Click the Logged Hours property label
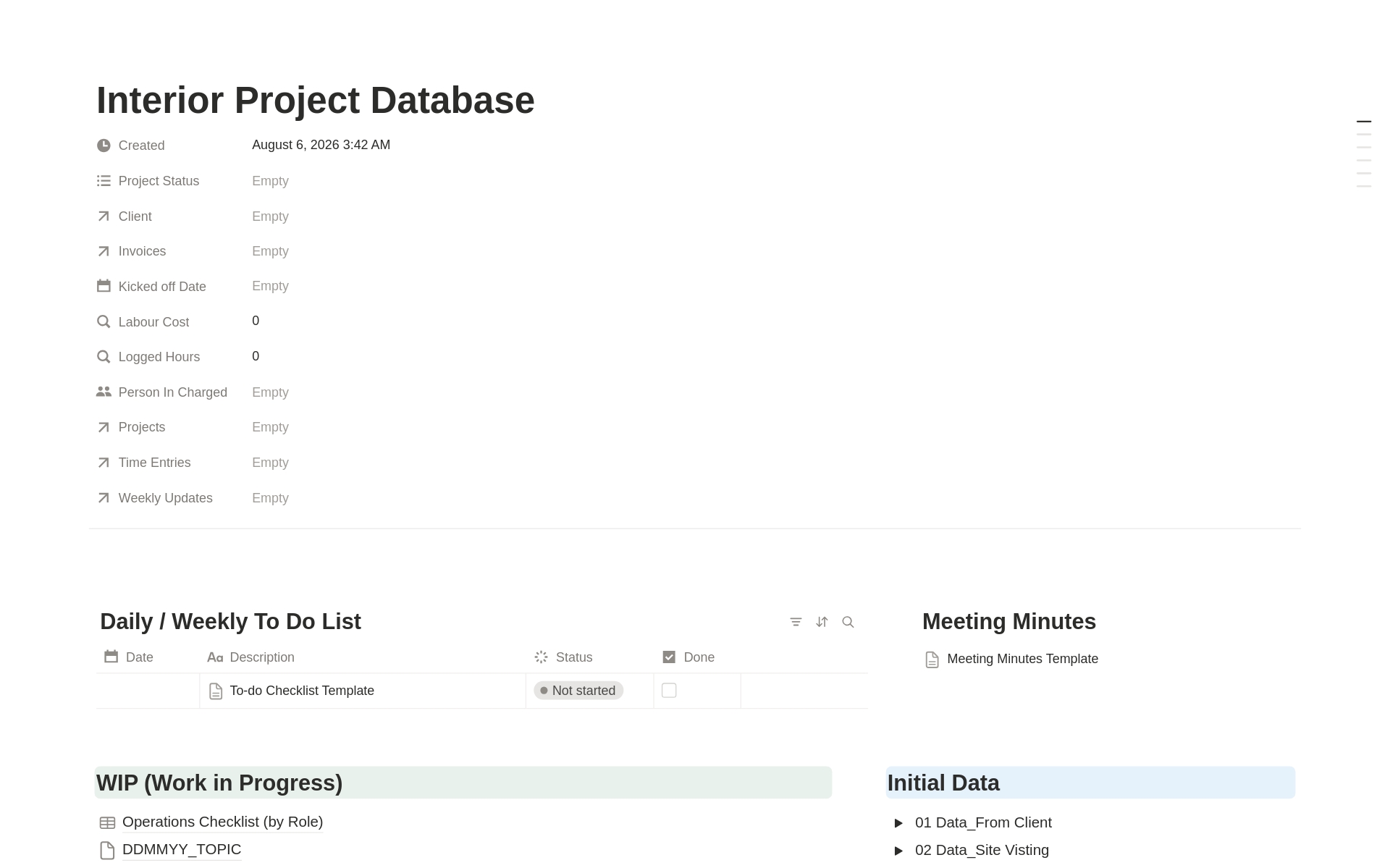This screenshot has width=1390, height=868. (159, 357)
